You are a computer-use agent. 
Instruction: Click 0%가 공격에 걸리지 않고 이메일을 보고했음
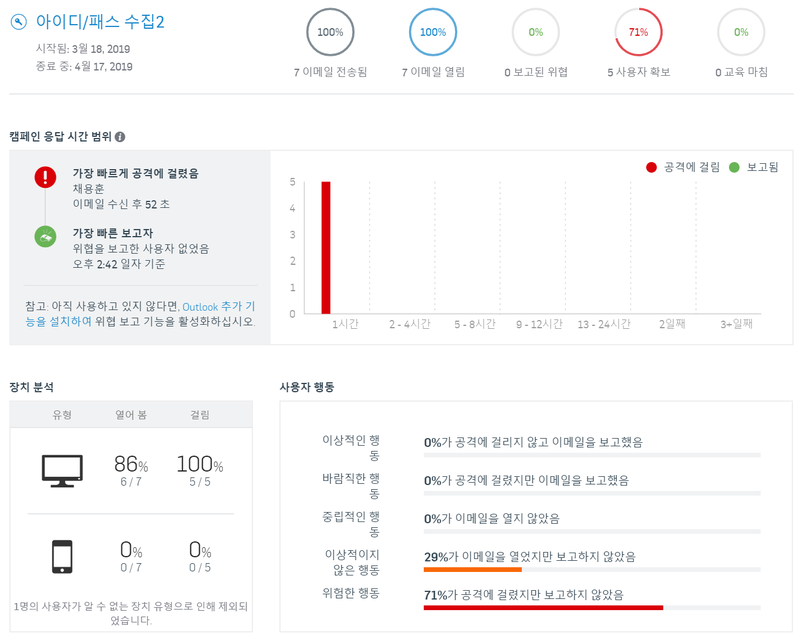533,442
